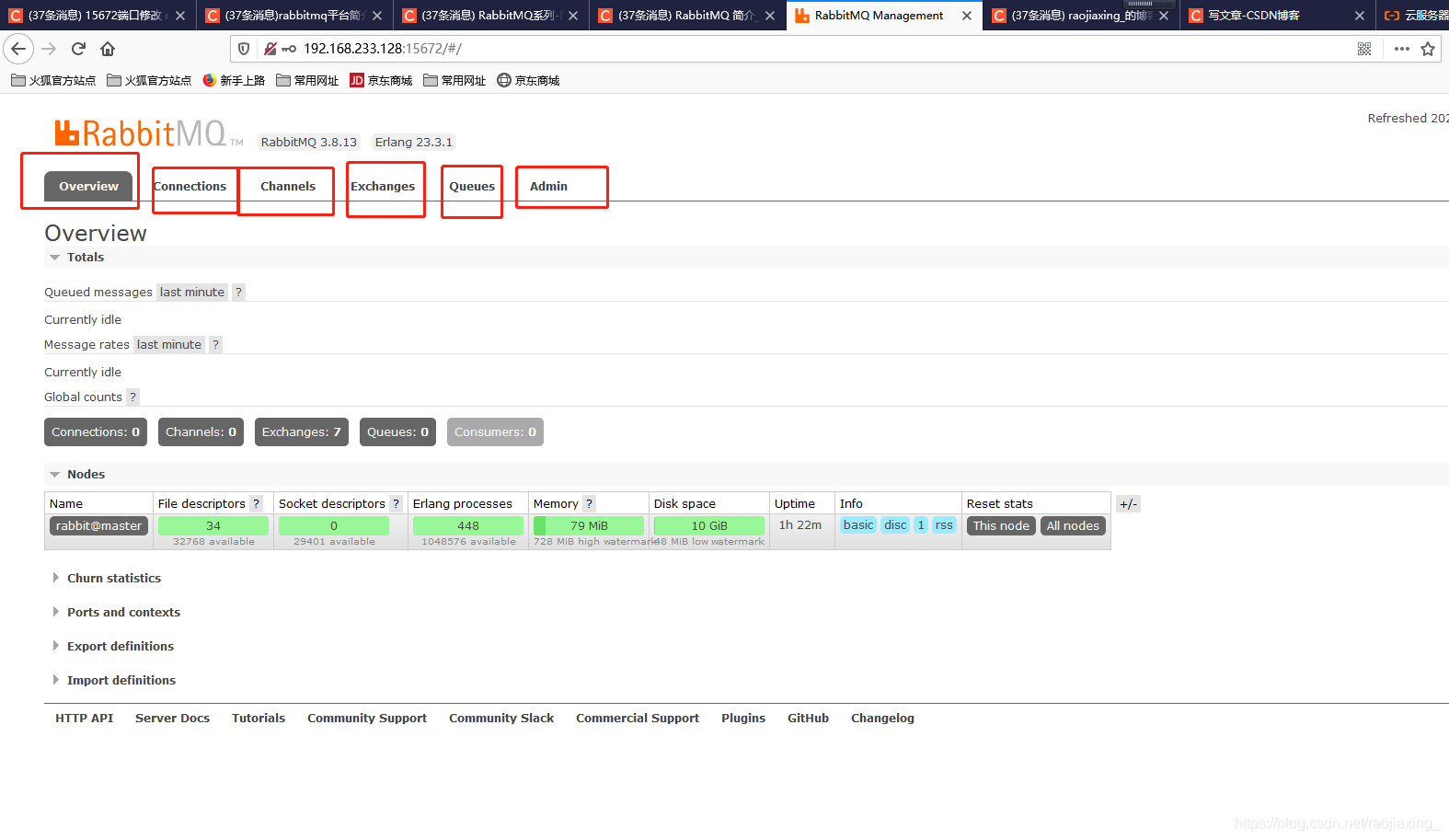Reload the page with the refresh icon
The width and height of the screenshot is (1449, 840).
[78, 49]
